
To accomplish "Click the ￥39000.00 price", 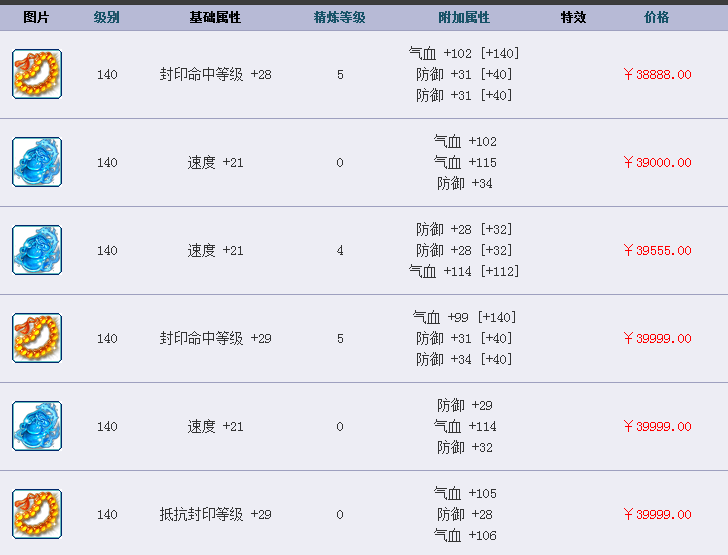I will [x=657, y=163].
